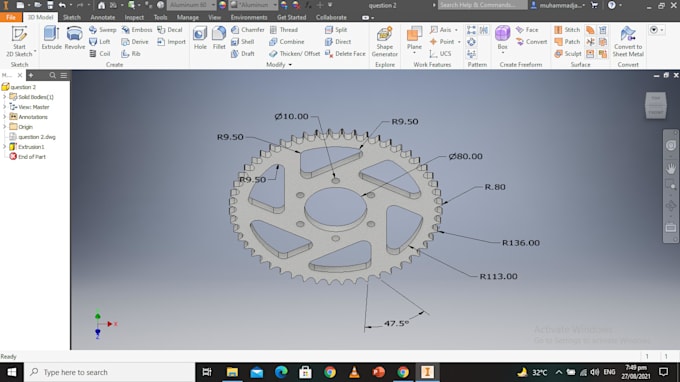This screenshot has height=382, width=680.
Task: Click the Import command
Action: (x=171, y=42)
